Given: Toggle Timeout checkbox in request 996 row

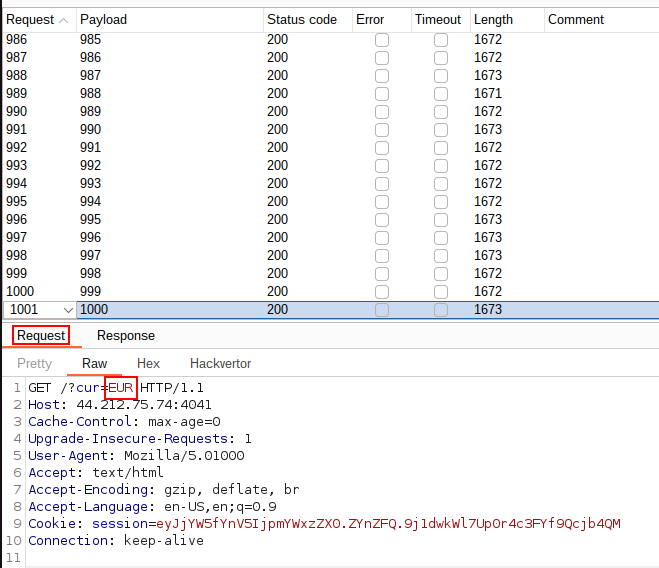Looking at the screenshot, I should point(440,220).
